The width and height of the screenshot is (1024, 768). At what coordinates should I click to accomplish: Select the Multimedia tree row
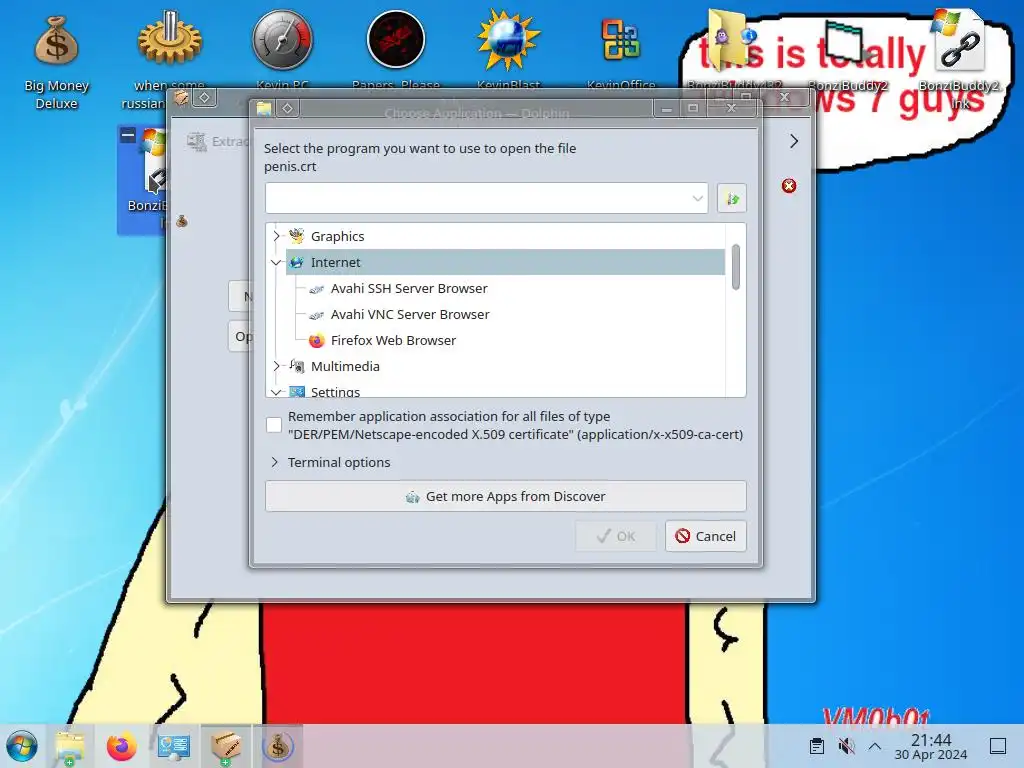click(505, 366)
